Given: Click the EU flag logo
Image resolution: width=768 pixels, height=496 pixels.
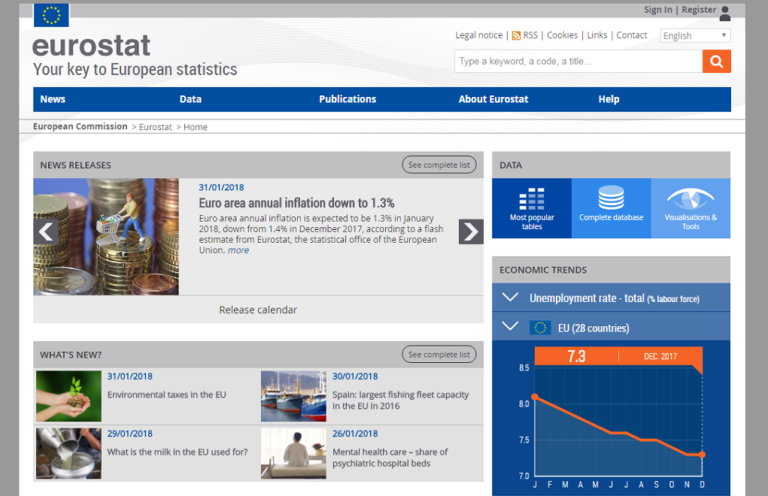Looking at the screenshot, I should tap(51, 15).
